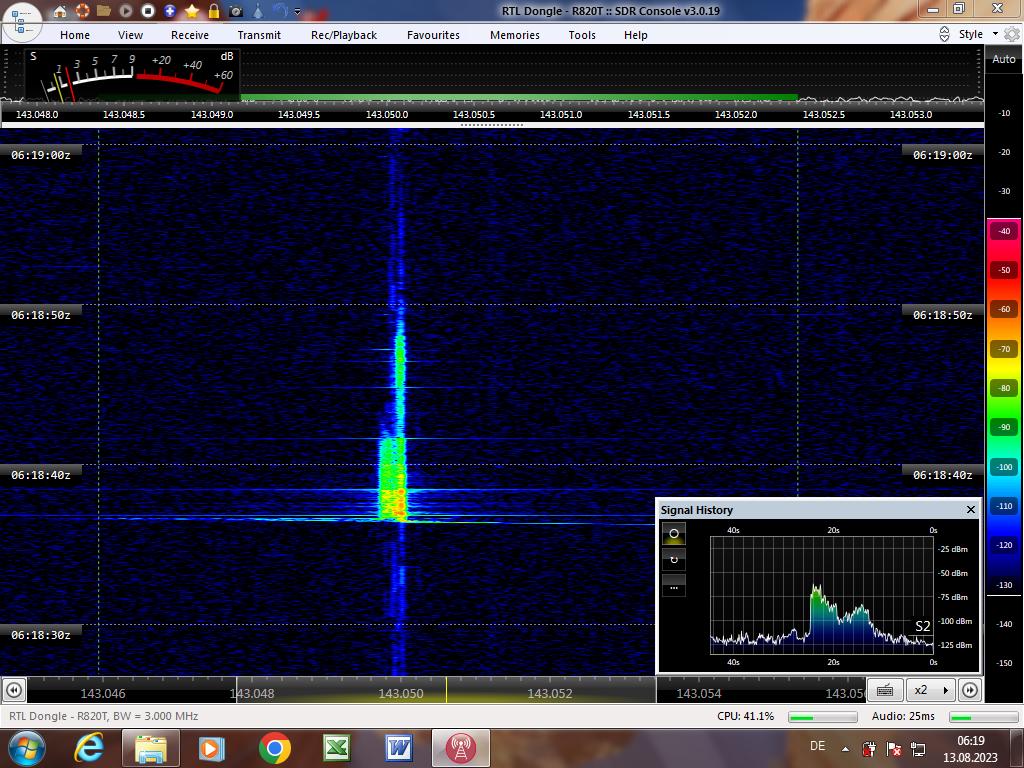The height and width of the screenshot is (768, 1024).
Task: Click the rewind button on tuning bar
Action: (x=14, y=690)
